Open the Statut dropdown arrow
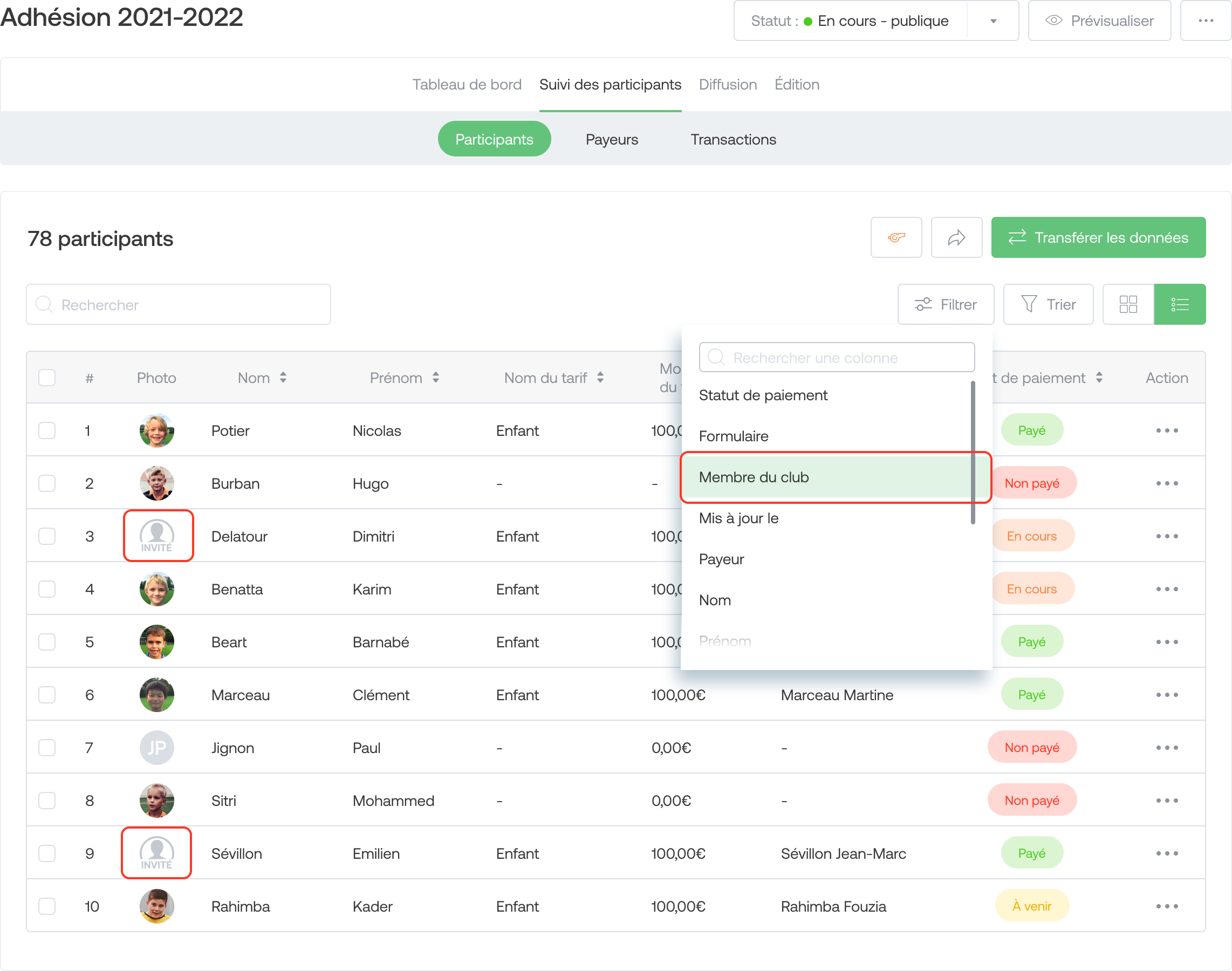Viewport: 1232px width, 971px height. (993, 21)
